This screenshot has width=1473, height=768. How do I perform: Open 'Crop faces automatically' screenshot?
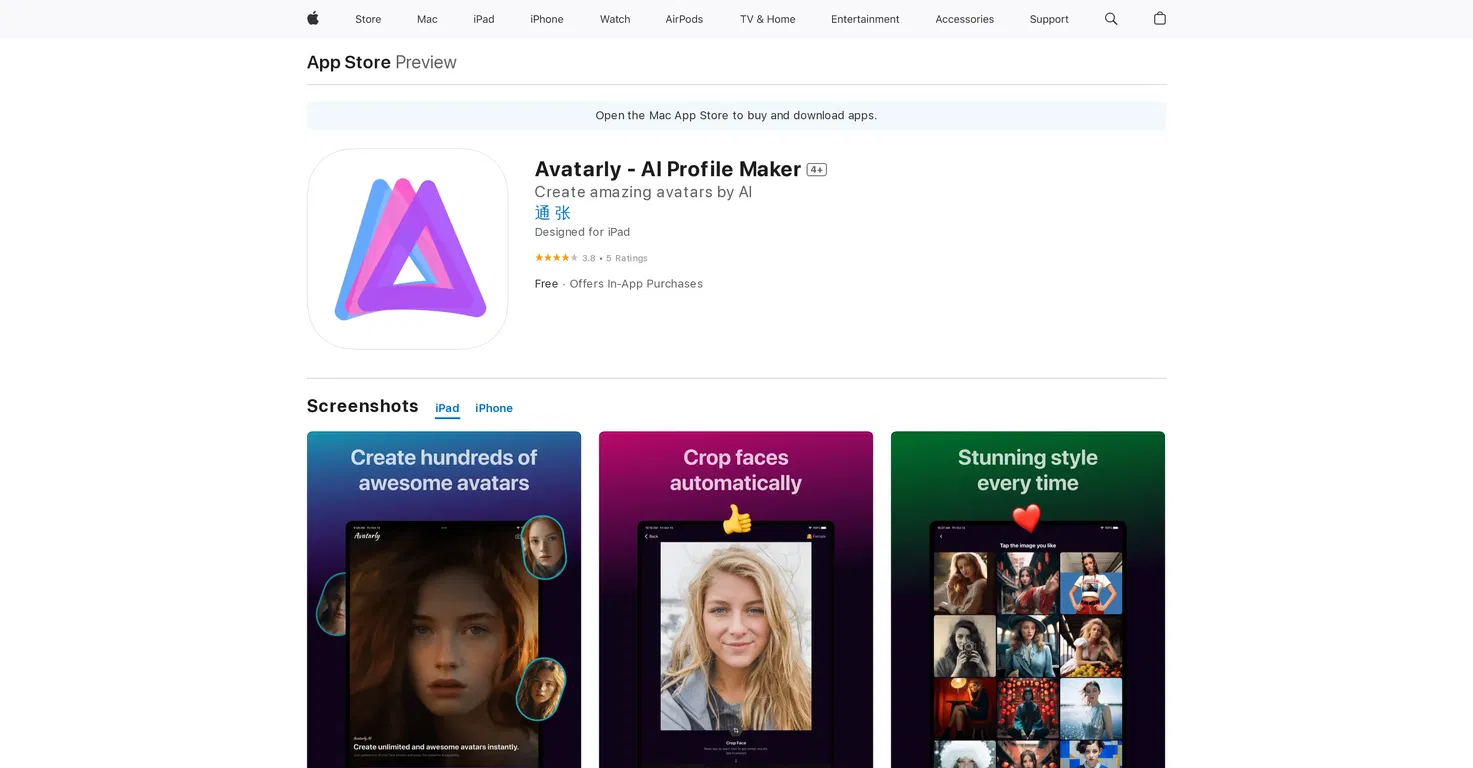coord(736,599)
